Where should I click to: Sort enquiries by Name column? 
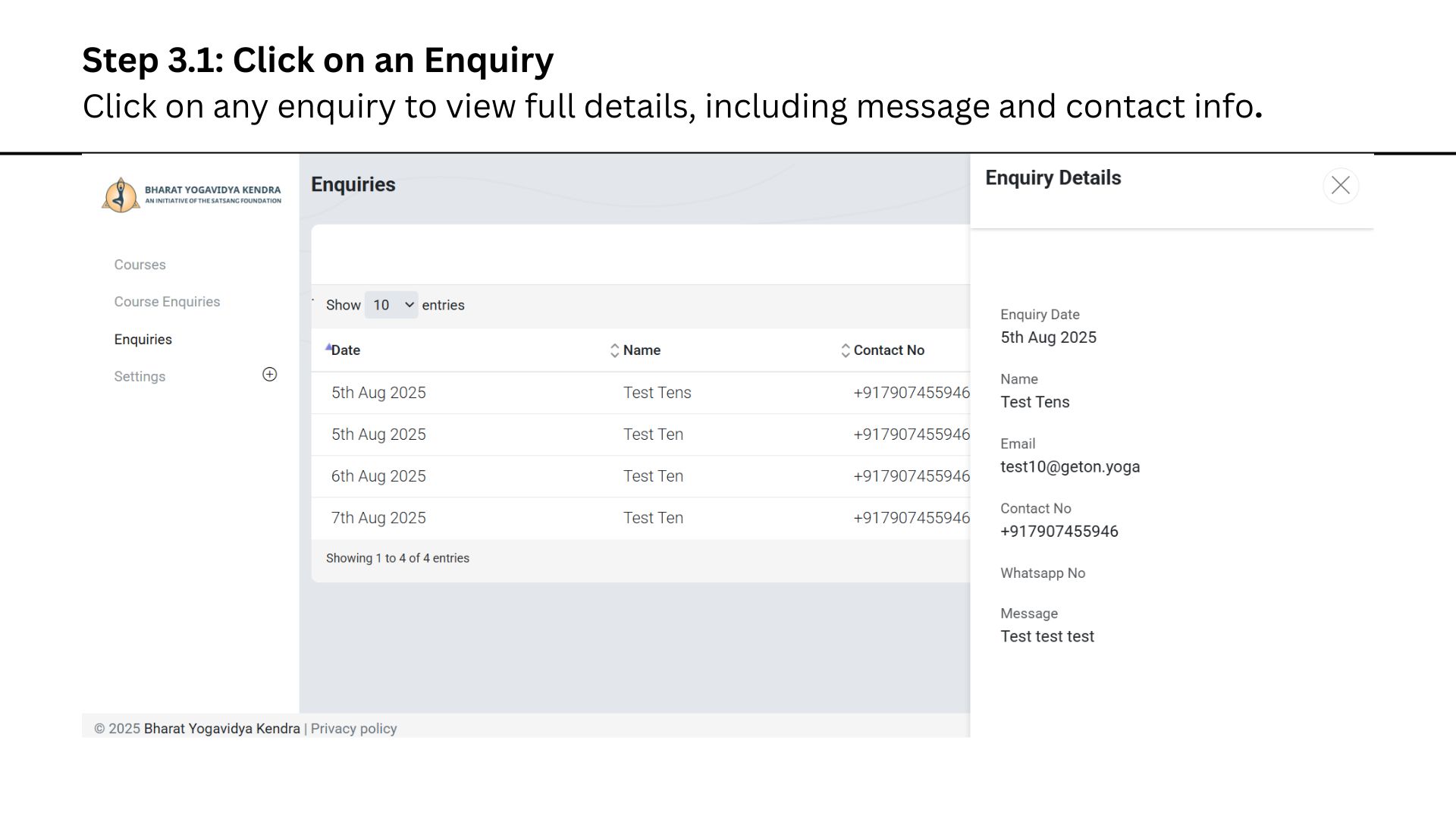coord(615,350)
